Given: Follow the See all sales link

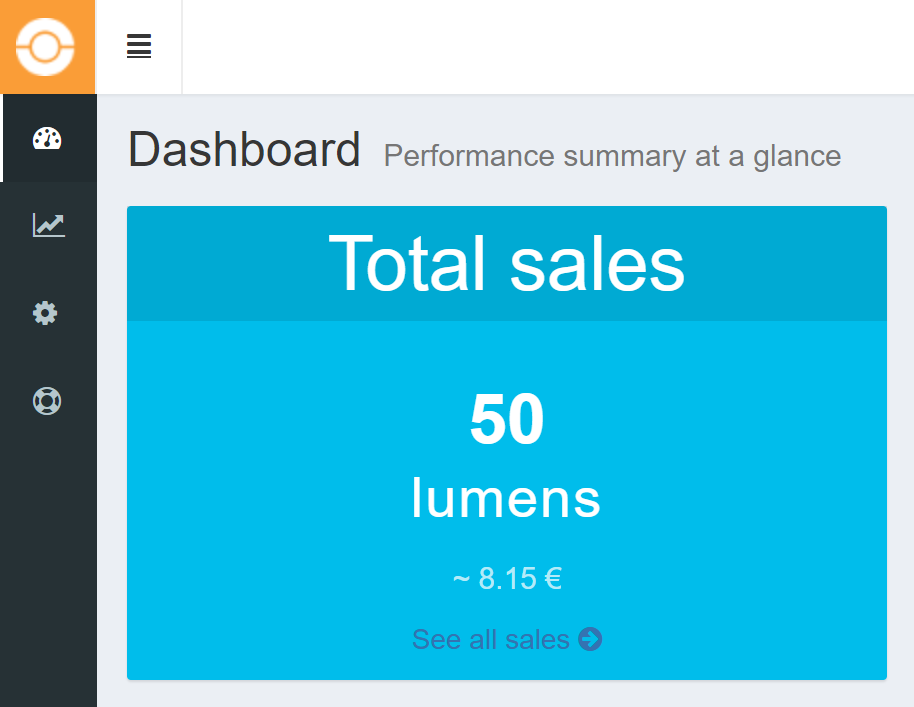Looking at the screenshot, I should [491, 639].
